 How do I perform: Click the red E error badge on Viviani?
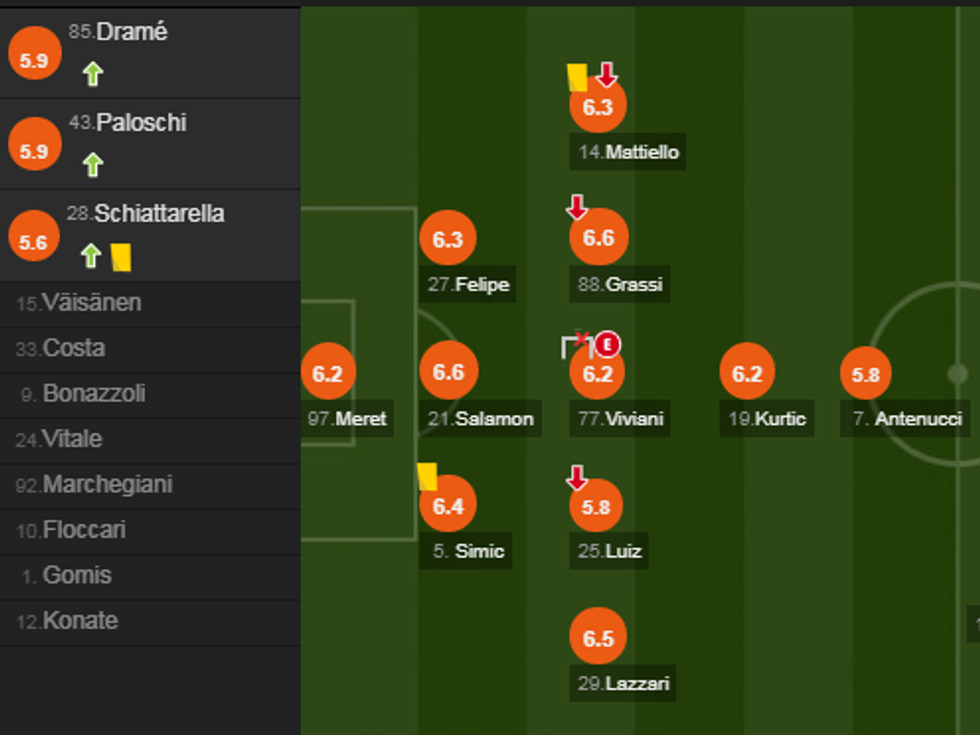pyautogui.click(x=608, y=346)
